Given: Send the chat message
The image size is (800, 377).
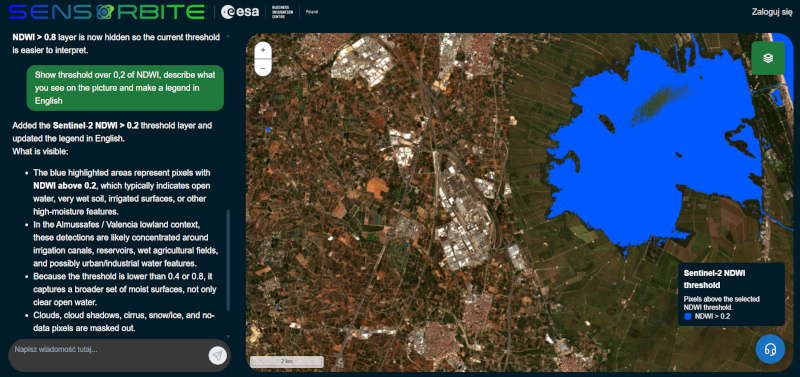Looking at the screenshot, I should (x=218, y=356).
